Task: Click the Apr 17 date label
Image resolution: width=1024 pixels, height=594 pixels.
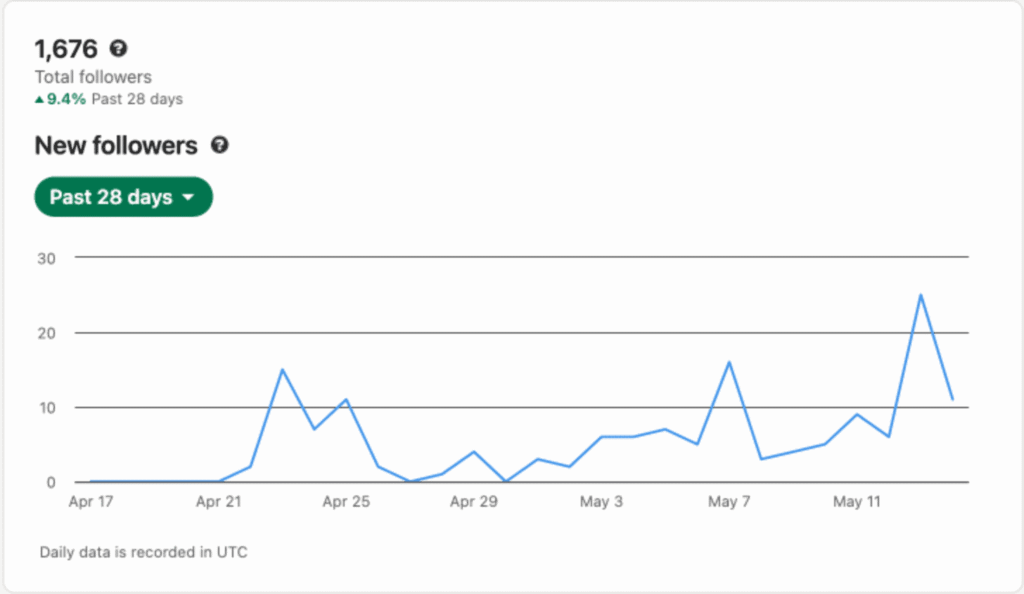Action: 90,502
